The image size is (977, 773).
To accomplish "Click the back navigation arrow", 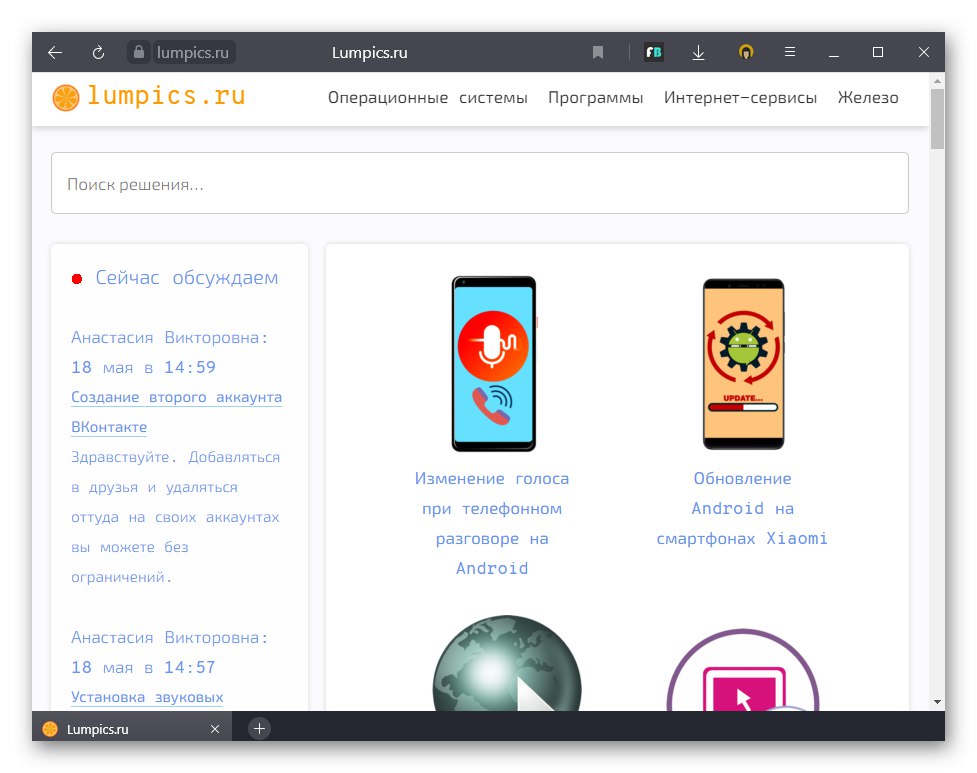I will [54, 52].
